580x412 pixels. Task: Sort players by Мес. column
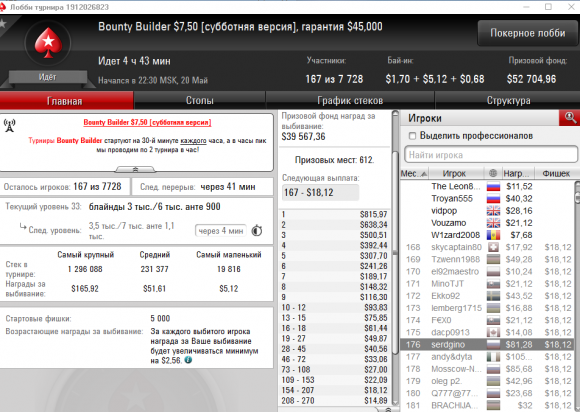(x=414, y=173)
